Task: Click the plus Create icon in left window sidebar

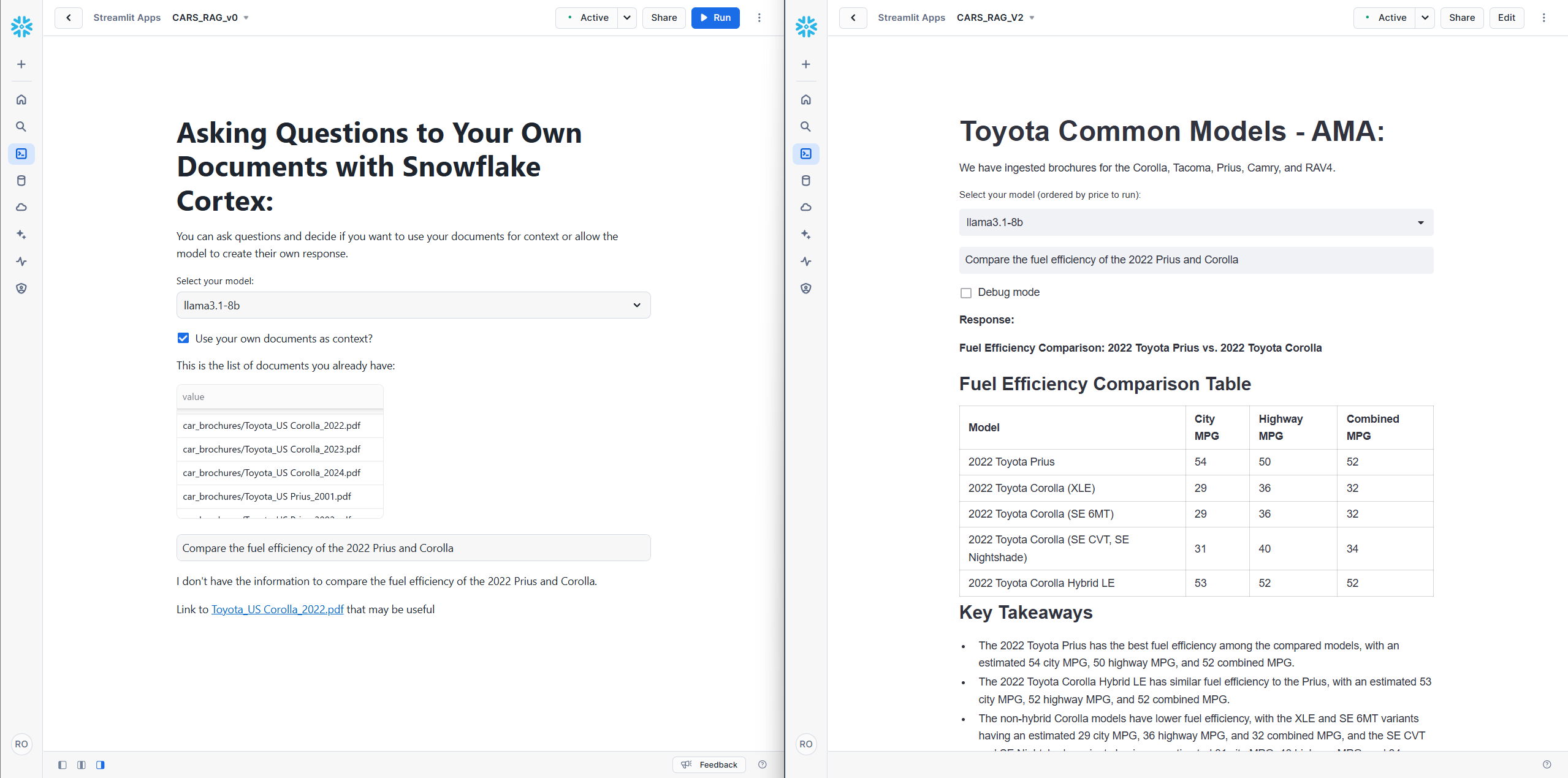Action: pos(21,64)
